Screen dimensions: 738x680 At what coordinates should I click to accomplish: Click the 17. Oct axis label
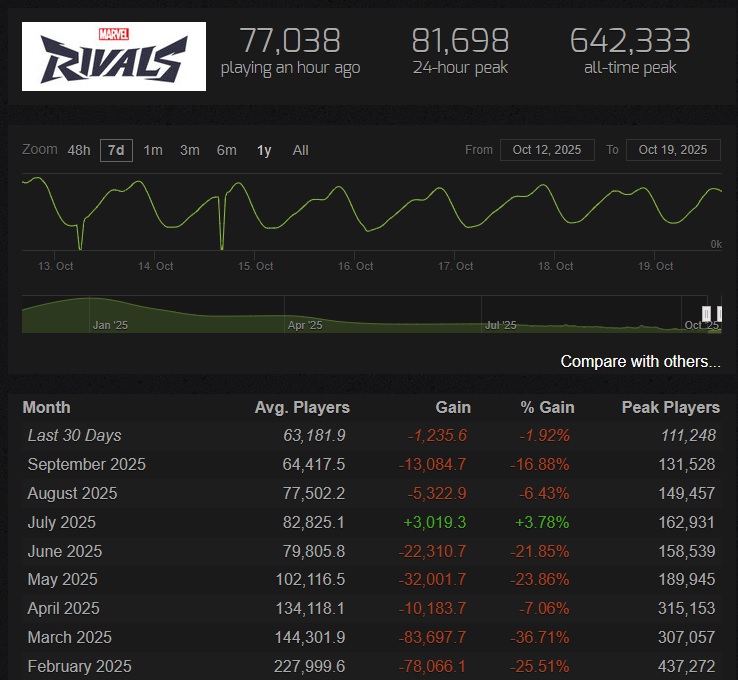pyautogui.click(x=456, y=266)
